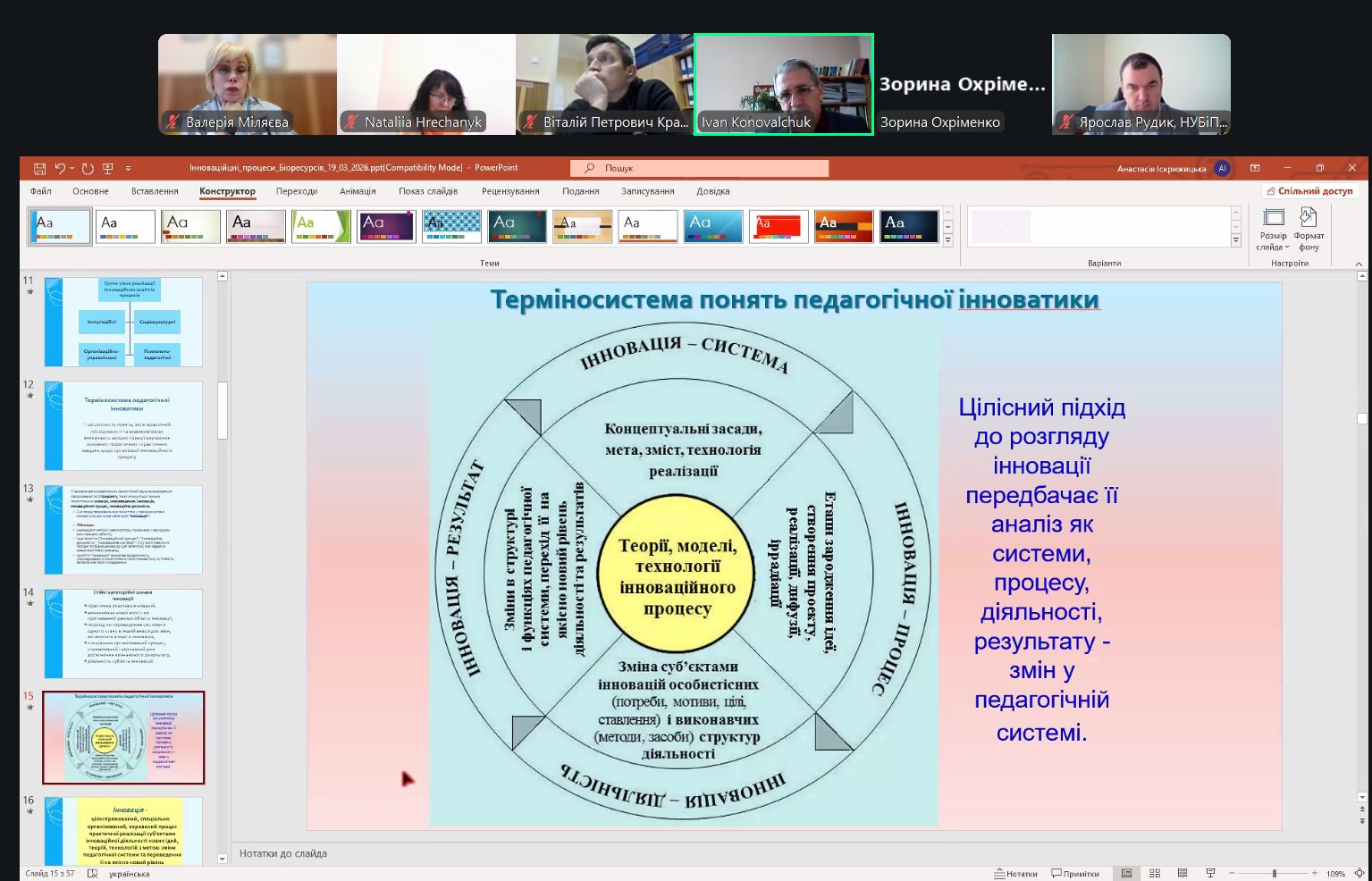Show next row of themes in gallery
The height and width of the screenshot is (881, 1372).
947,227
